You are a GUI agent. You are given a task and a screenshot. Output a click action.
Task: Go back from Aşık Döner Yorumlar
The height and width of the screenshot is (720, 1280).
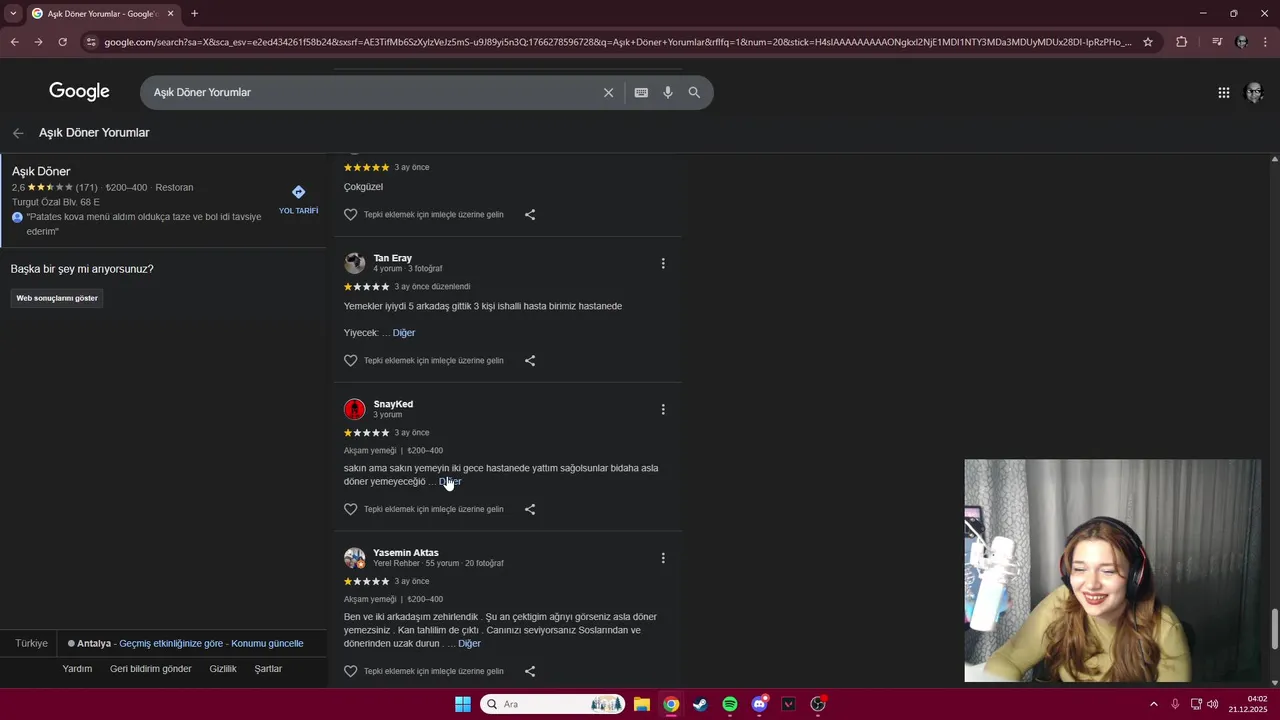(18, 133)
